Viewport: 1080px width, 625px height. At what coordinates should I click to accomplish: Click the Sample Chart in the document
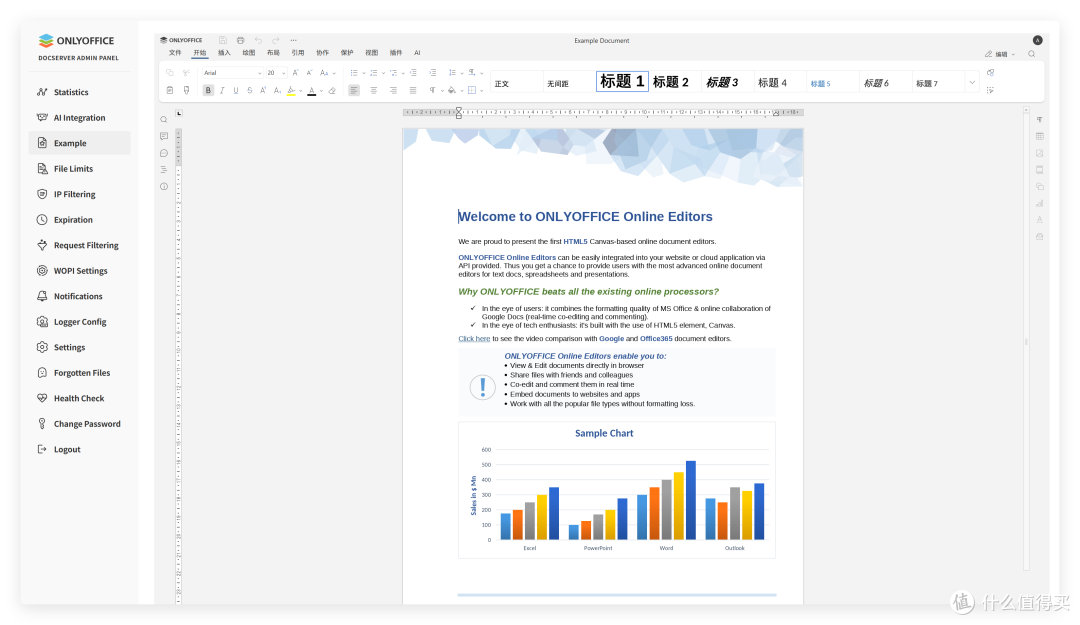tap(616, 490)
